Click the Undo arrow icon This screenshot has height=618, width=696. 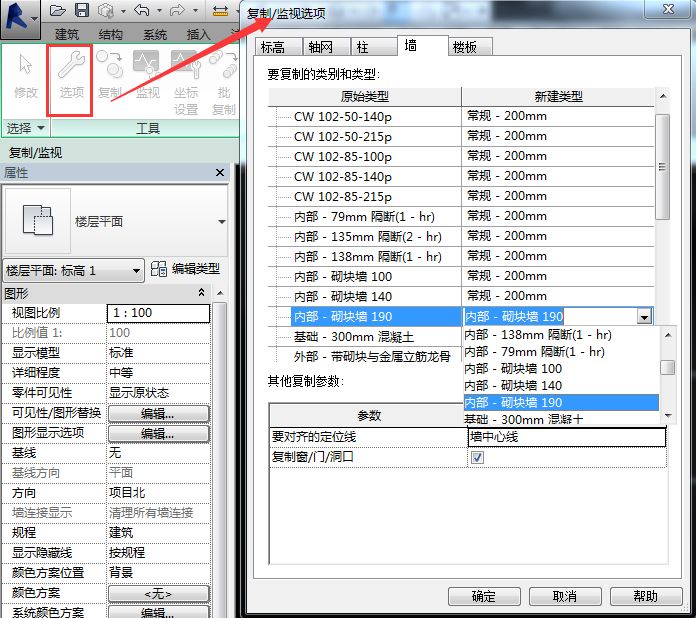142,10
